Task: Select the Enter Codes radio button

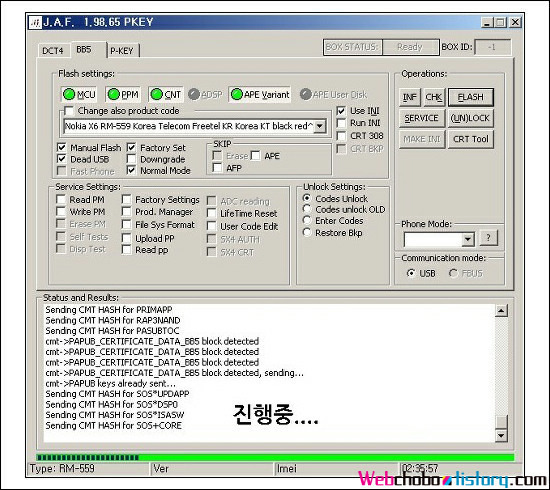Action: pyautogui.click(x=307, y=221)
